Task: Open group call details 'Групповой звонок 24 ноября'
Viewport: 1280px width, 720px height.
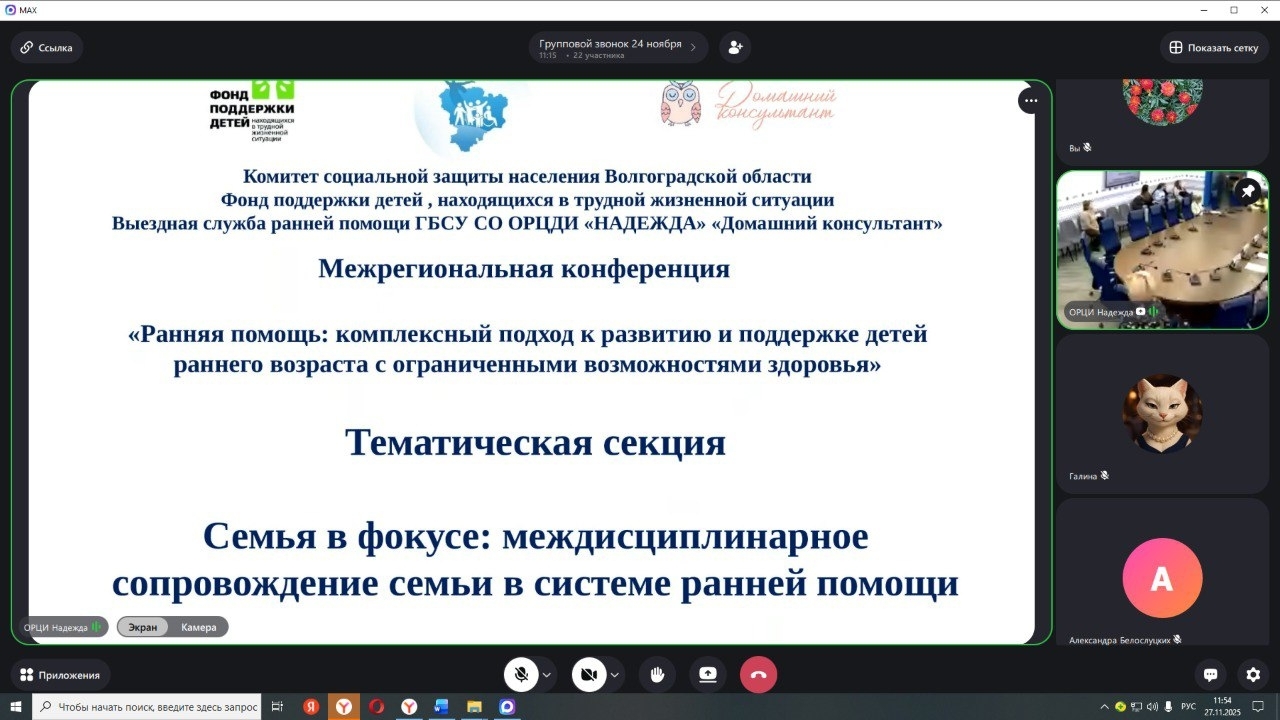Action: click(x=617, y=47)
